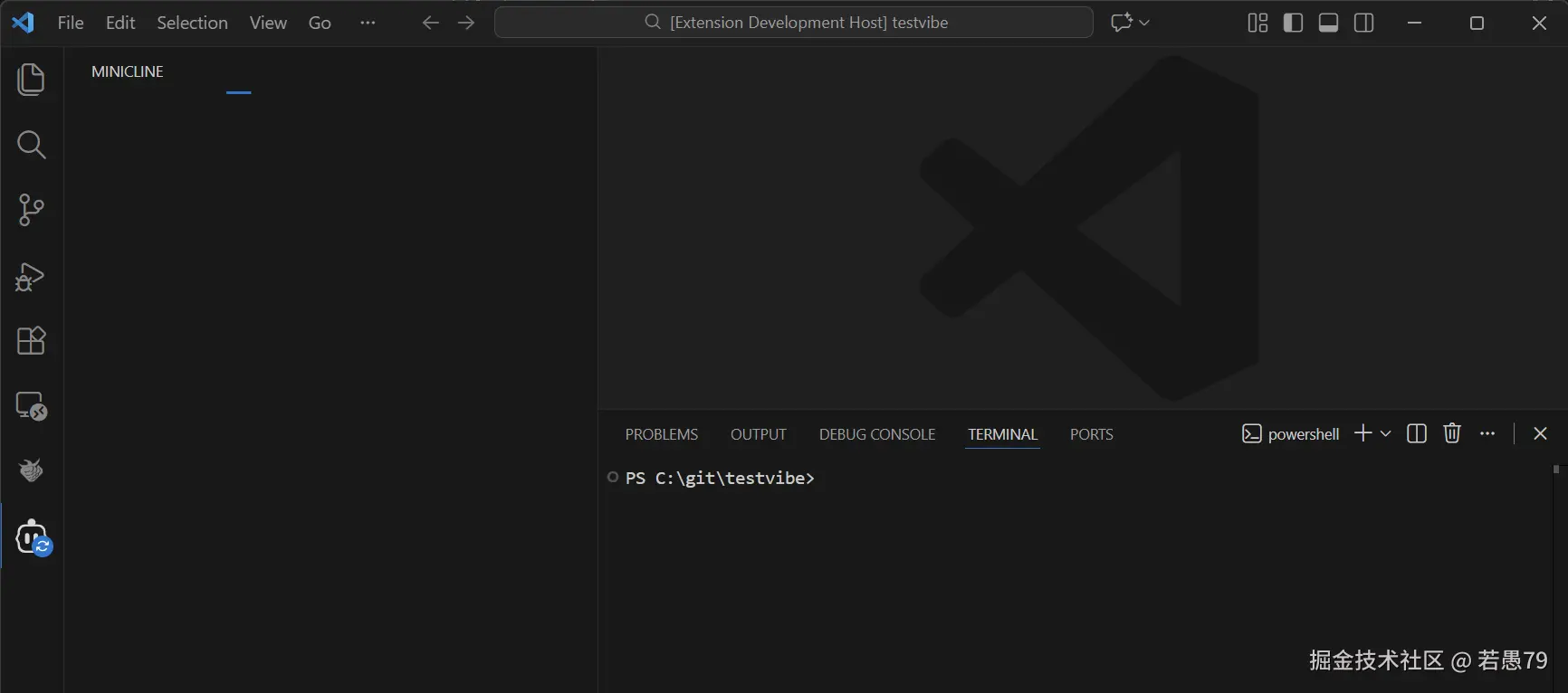The width and height of the screenshot is (1568, 693).
Task: Open the View menu
Action: (x=268, y=23)
